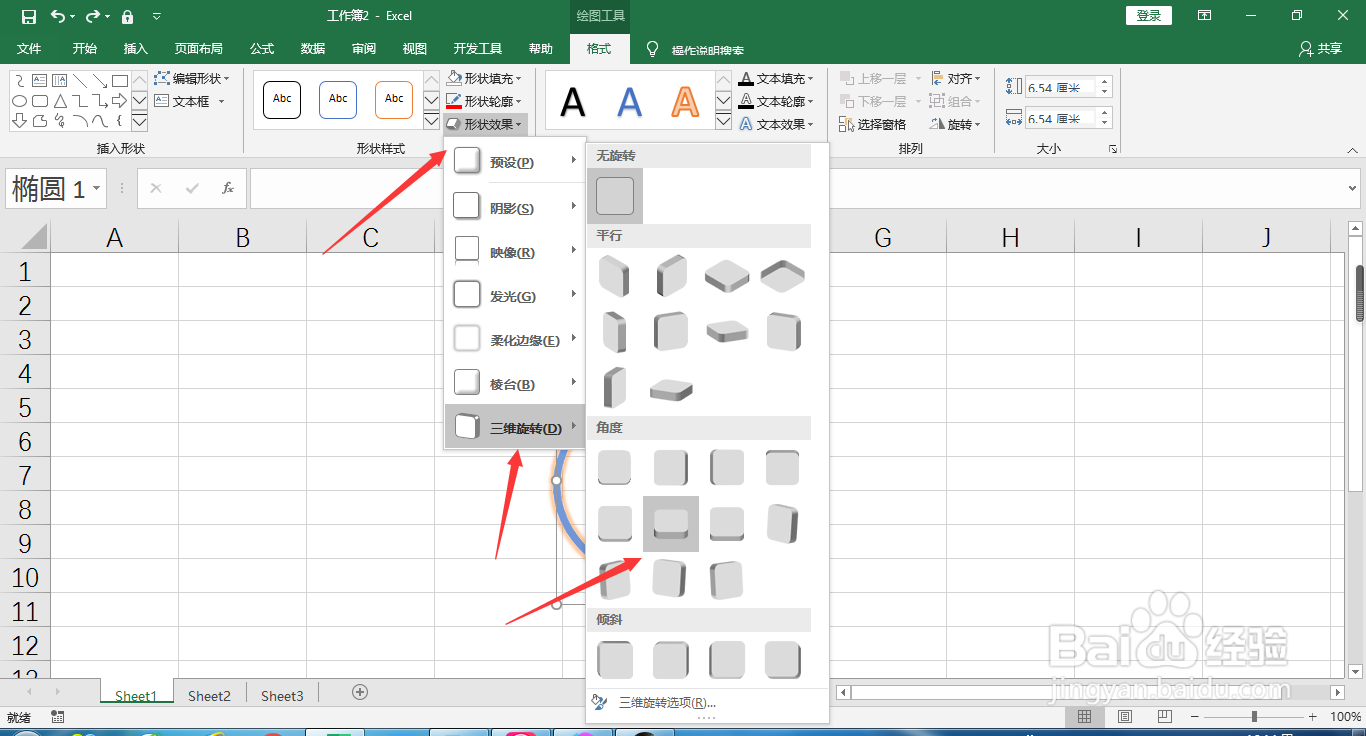
Task: Click 上移一层 bring forward
Action: point(878,78)
